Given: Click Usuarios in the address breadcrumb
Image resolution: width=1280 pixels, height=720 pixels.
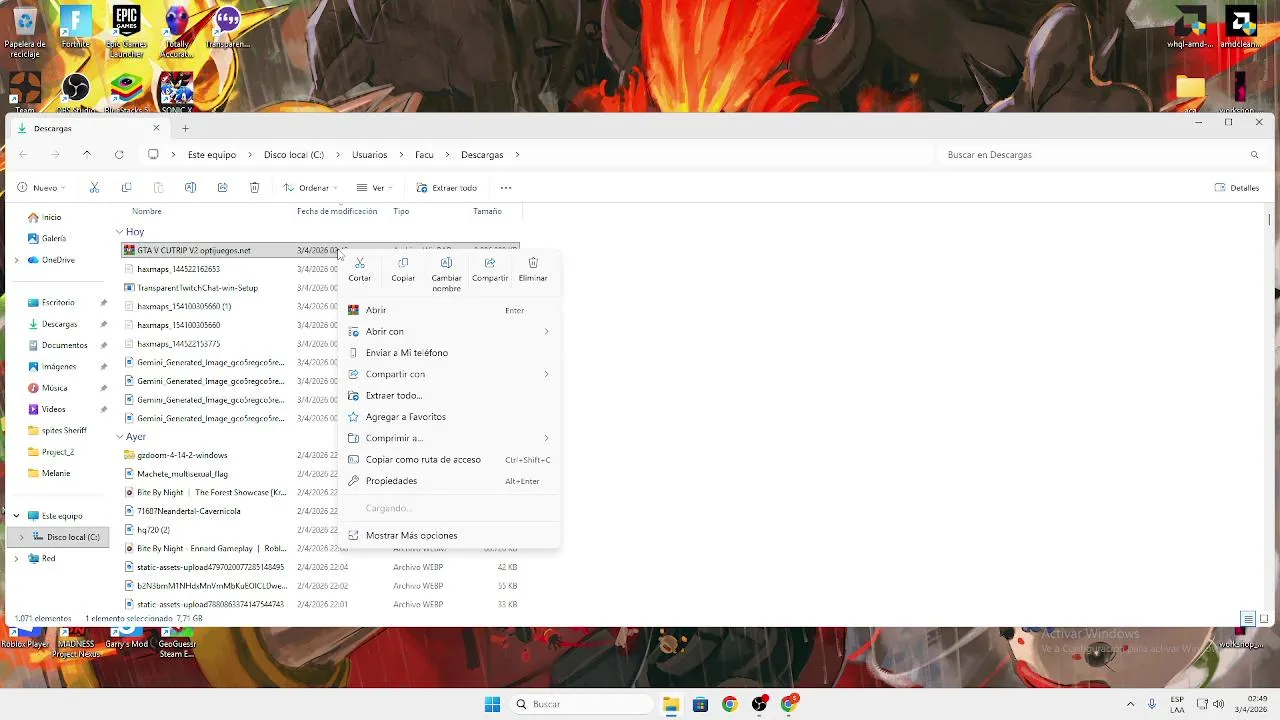Looking at the screenshot, I should pos(369,155).
